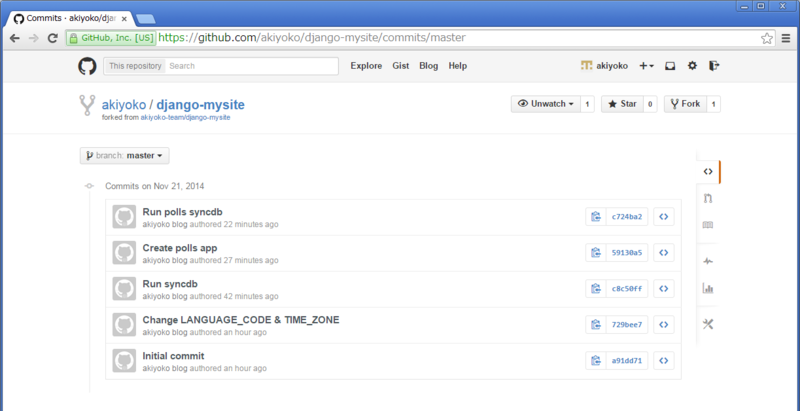
Task: Open the Initial commit link
Action: point(173,356)
